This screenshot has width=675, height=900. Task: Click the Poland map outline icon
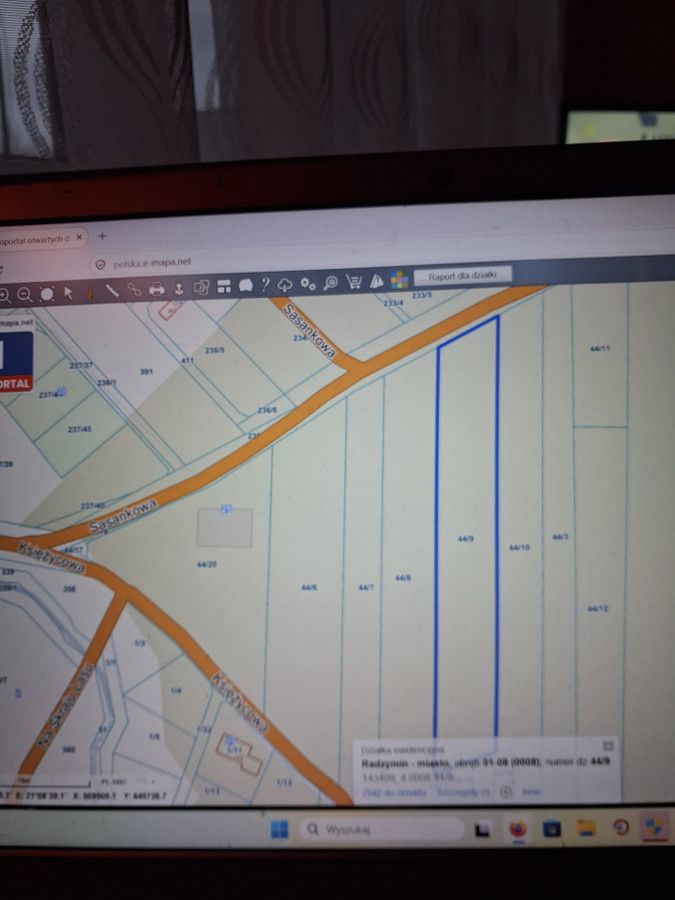point(246,285)
